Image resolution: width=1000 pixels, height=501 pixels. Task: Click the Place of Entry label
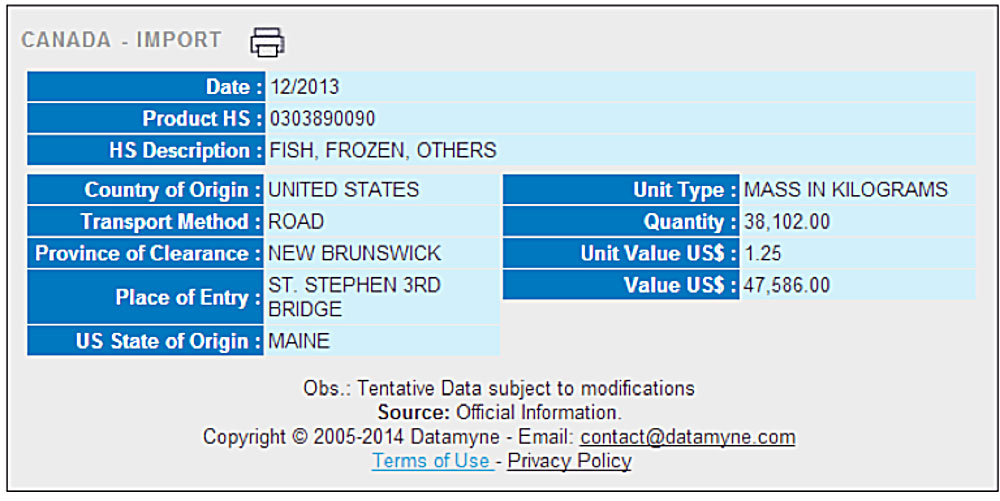(188, 297)
